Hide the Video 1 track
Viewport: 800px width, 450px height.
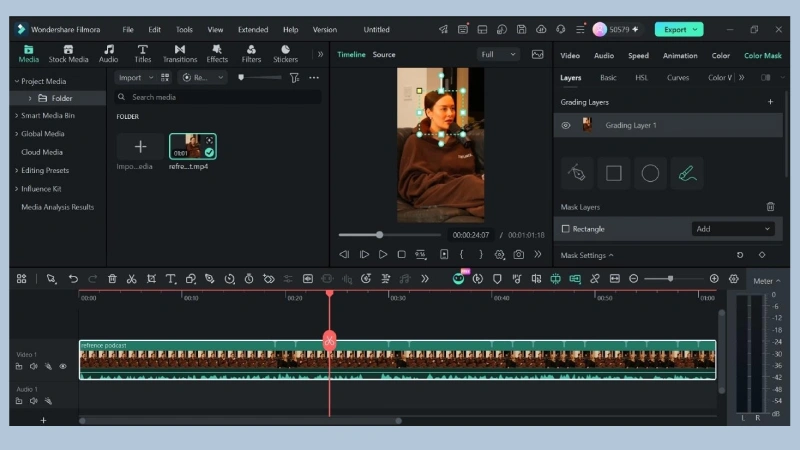point(63,366)
